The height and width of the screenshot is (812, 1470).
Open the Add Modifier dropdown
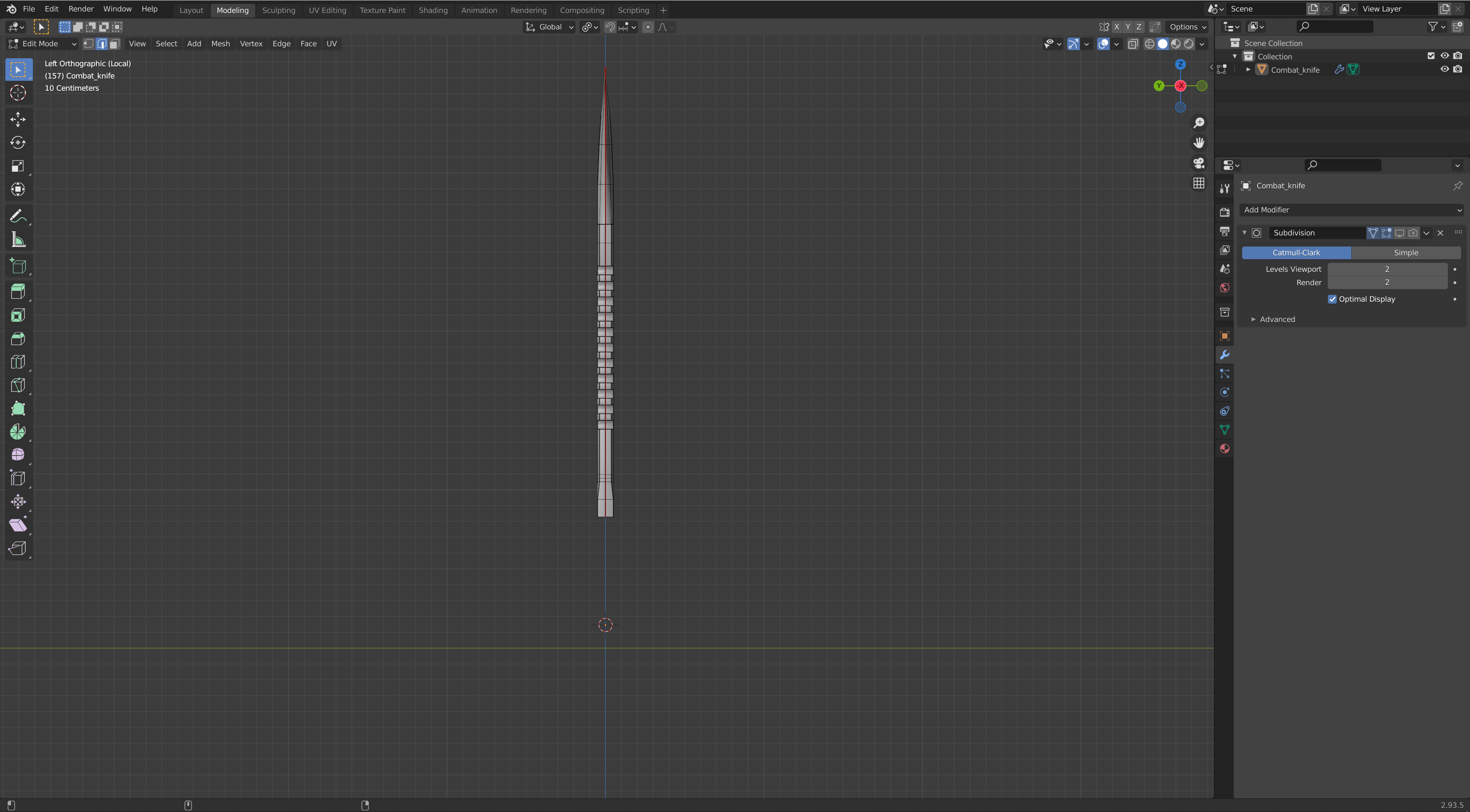1352,210
